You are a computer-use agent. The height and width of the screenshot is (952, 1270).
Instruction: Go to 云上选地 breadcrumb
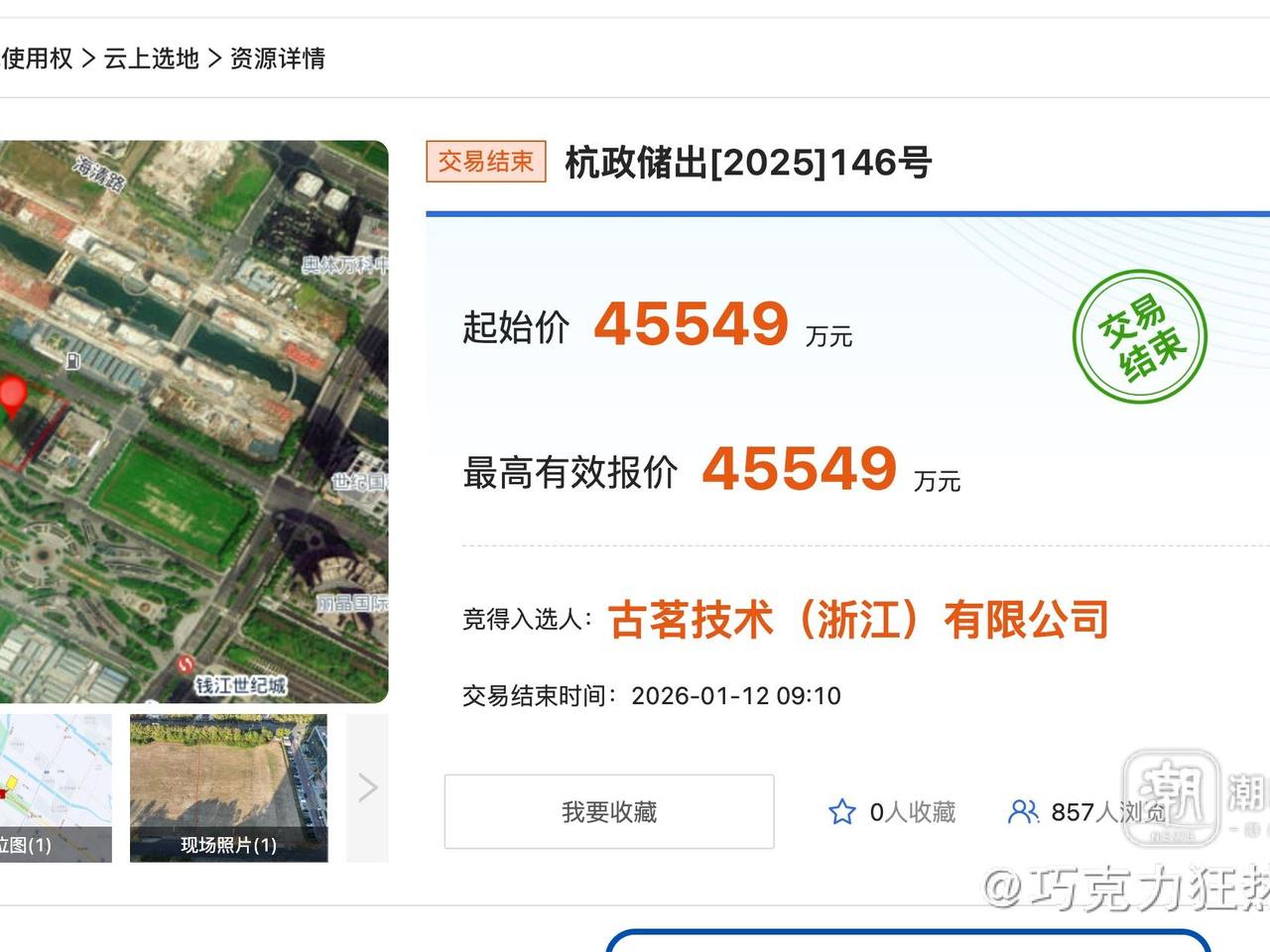click(x=151, y=59)
